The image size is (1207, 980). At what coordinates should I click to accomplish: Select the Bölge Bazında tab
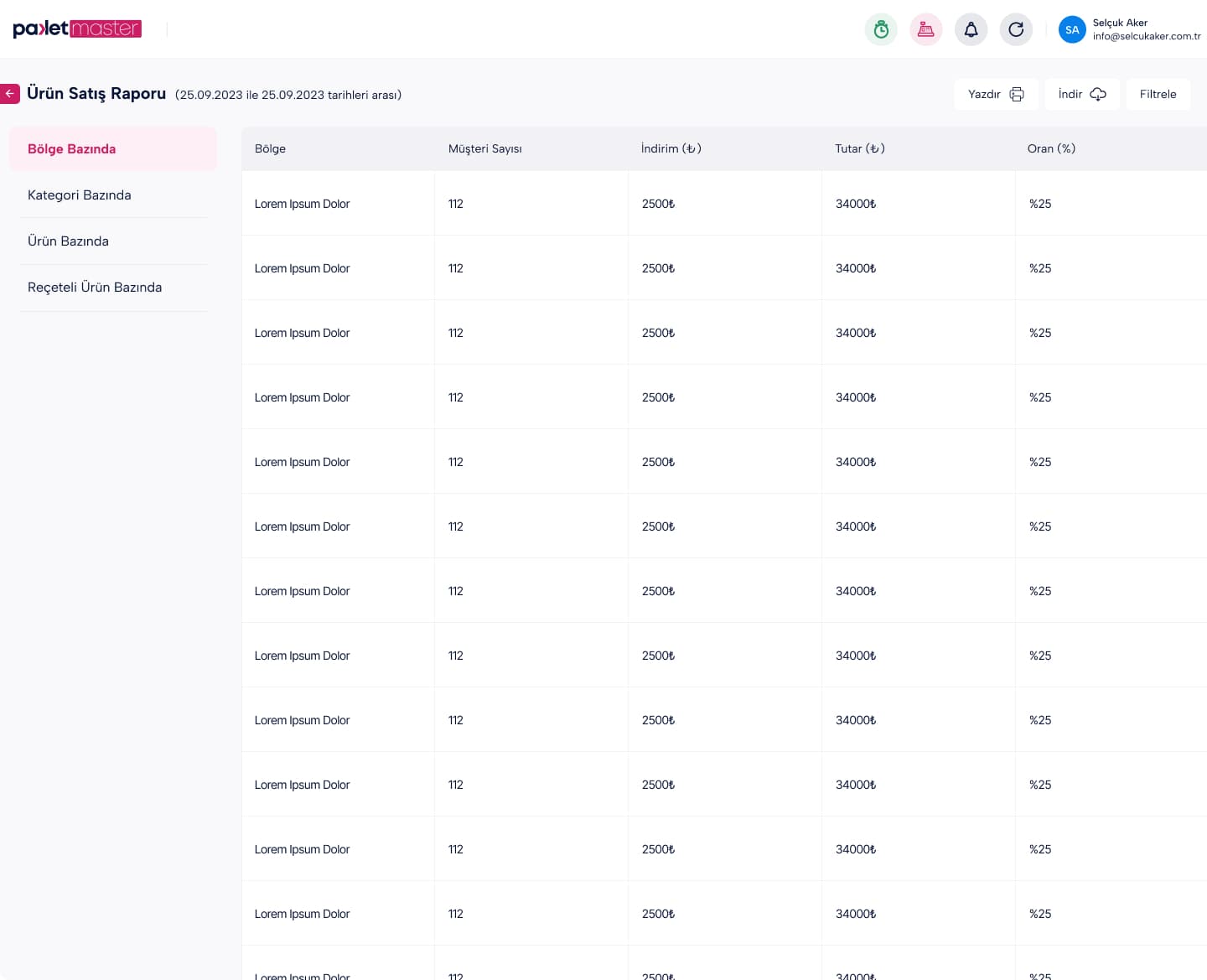(112, 148)
